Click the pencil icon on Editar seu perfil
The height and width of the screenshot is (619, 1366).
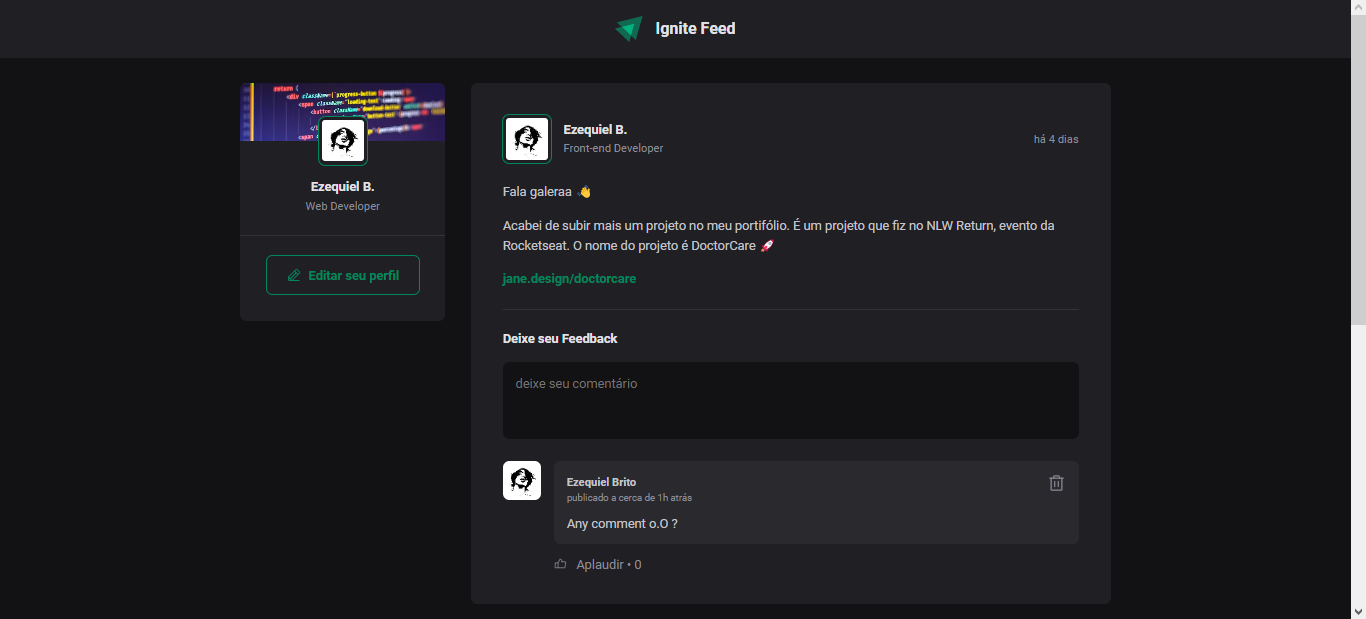coord(296,274)
